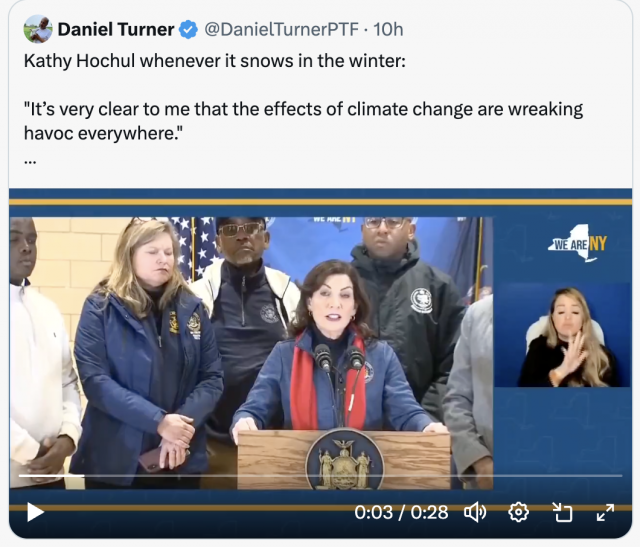Open Daniel Turner's profile name link
The height and width of the screenshot is (547, 640).
pyautogui.click(x=116, y=29)
